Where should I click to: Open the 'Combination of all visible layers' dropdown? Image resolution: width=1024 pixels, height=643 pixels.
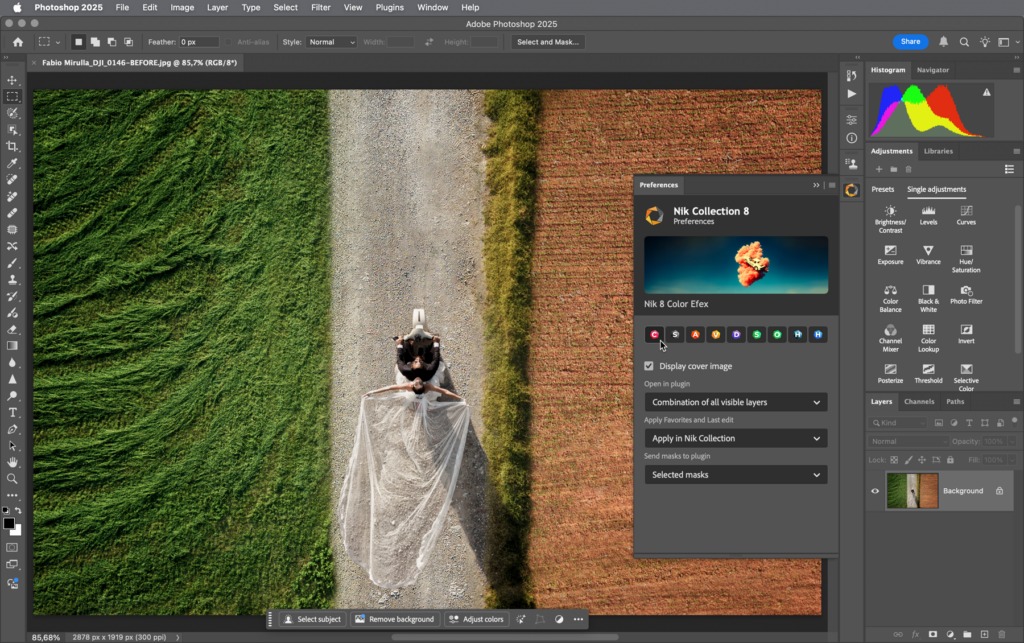tap(735, 402)
